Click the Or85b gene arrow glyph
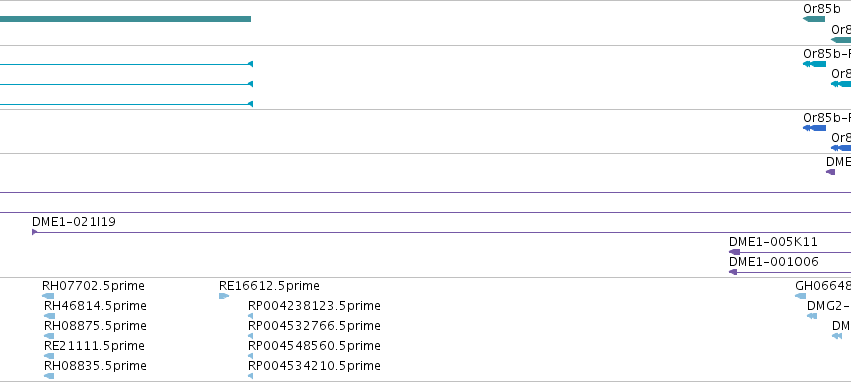Screen dimensions: 851x382 tap(814, 19)
